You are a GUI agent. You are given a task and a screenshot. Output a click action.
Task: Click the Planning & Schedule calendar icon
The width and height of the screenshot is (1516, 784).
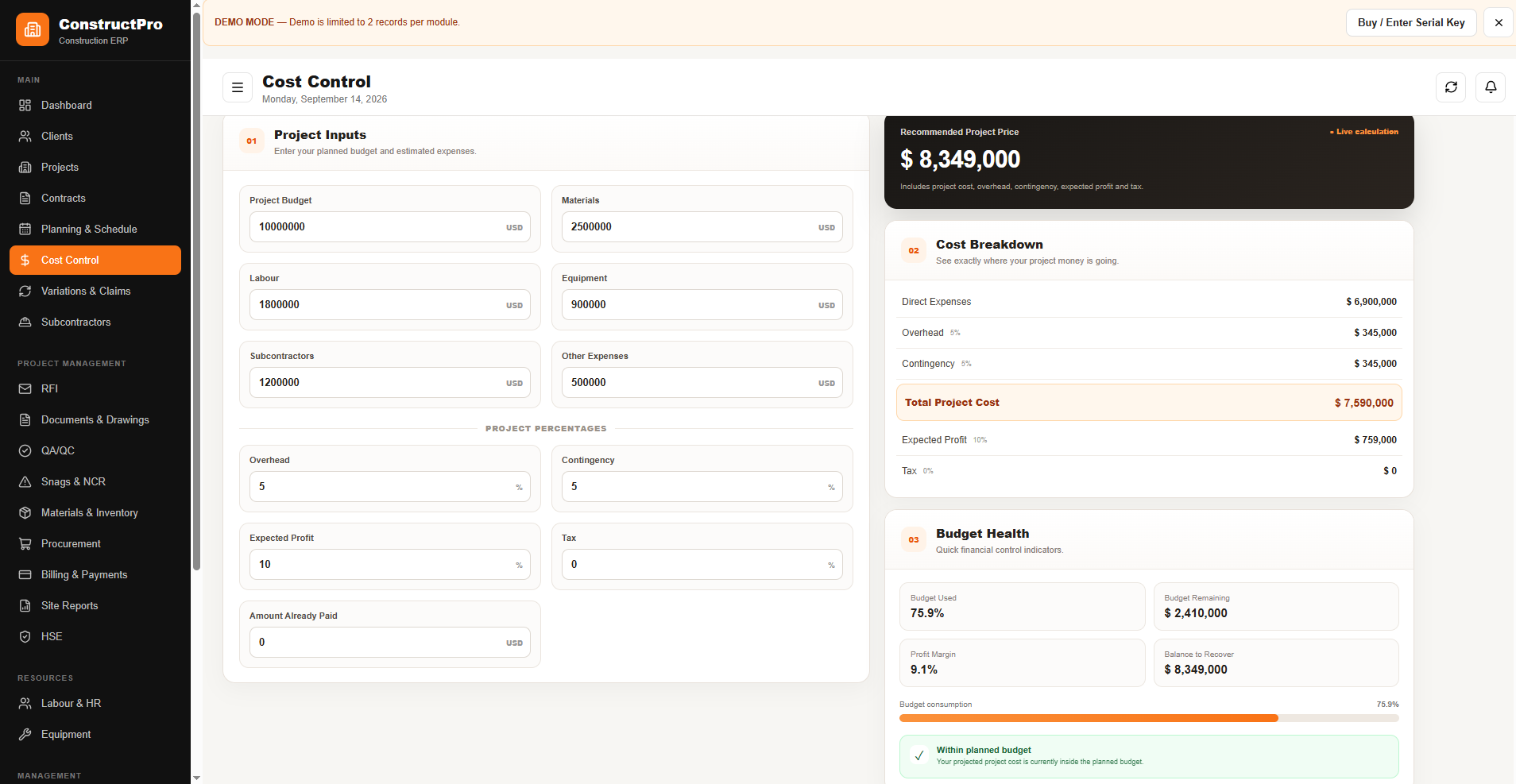(25, 230)
